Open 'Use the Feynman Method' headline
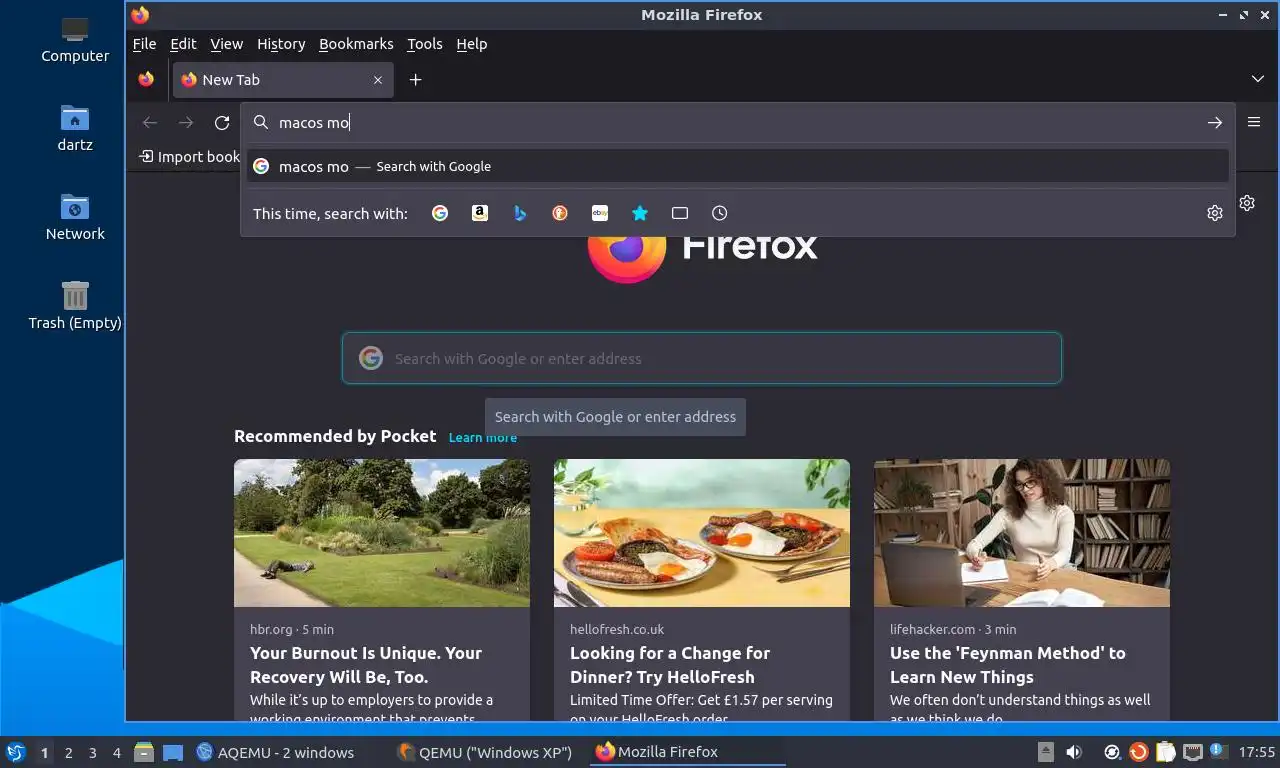1280x768 pixels. pos(1008,665)
